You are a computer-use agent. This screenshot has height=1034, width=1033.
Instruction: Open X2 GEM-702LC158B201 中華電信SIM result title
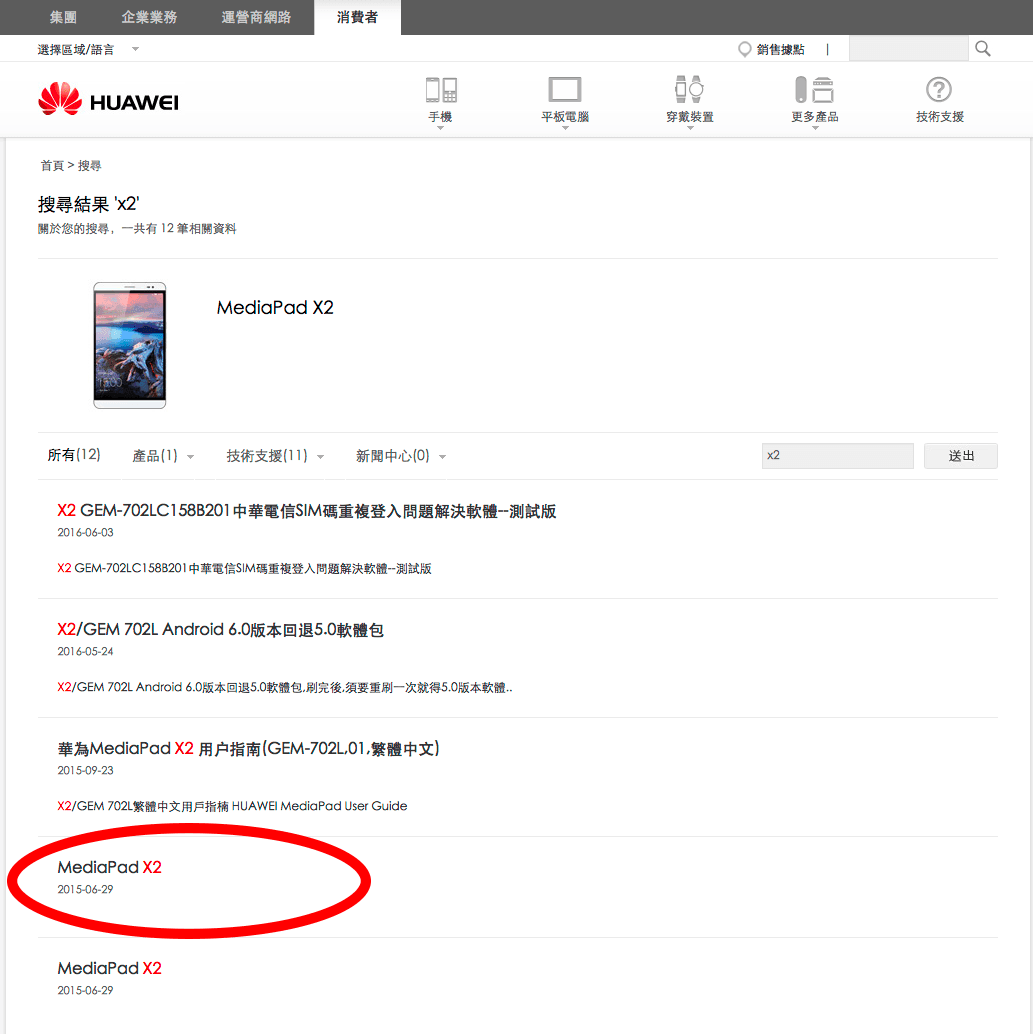307,511
